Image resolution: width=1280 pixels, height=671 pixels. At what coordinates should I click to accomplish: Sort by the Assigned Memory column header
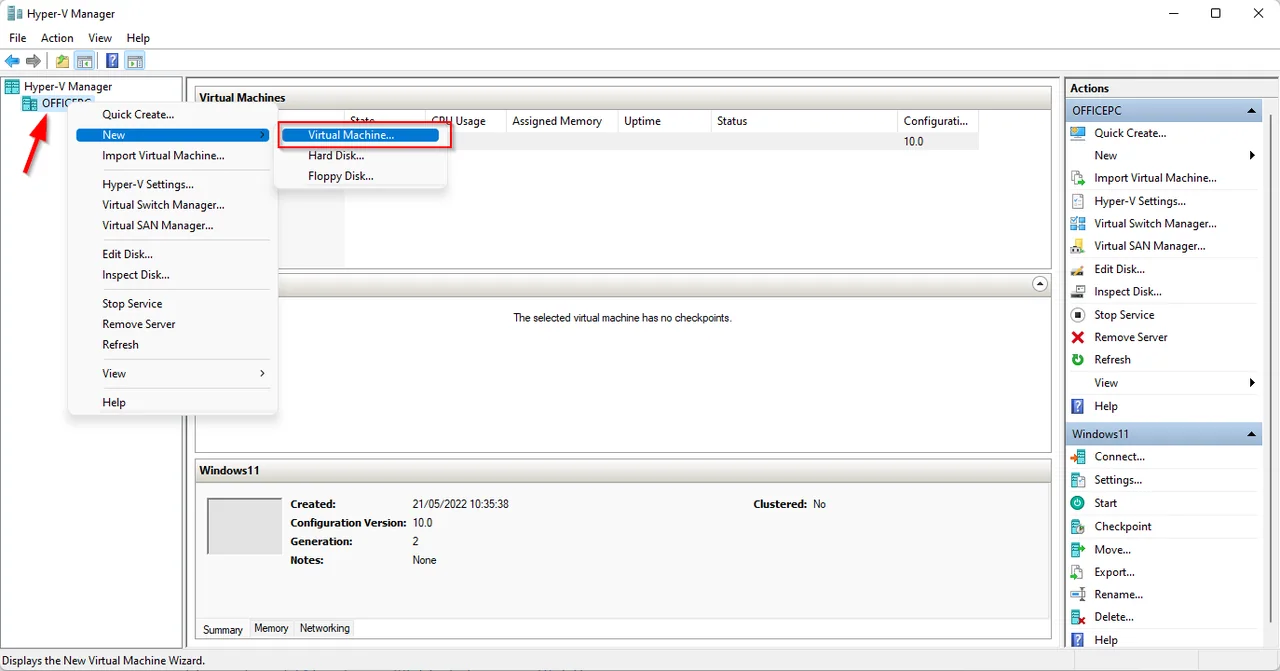point(562,121)
